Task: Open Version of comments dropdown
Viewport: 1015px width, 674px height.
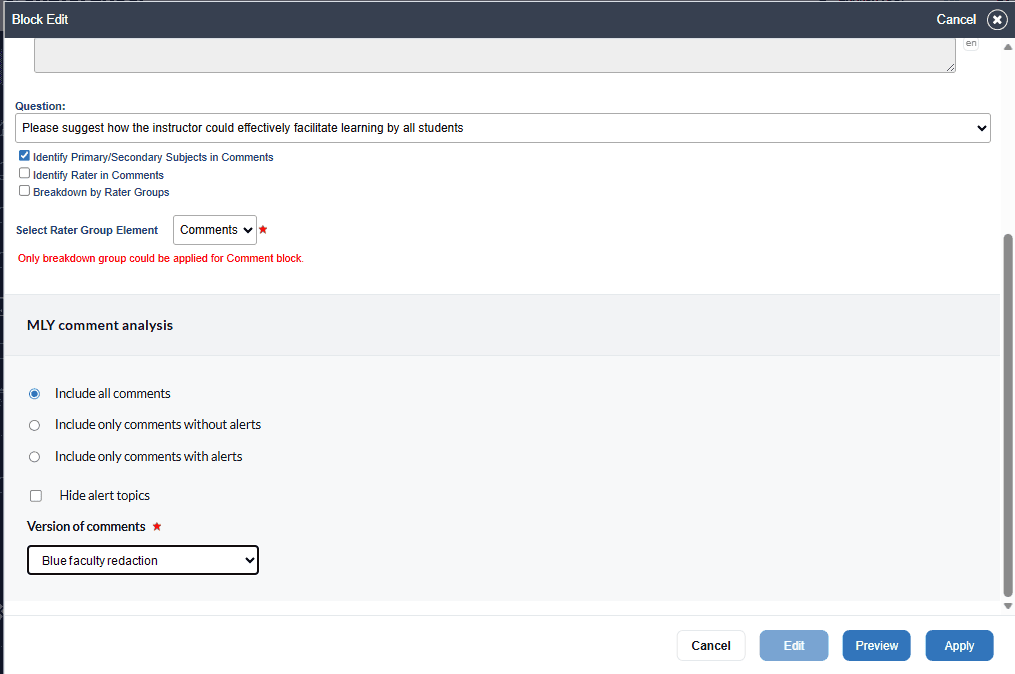Action: [142, 561]
